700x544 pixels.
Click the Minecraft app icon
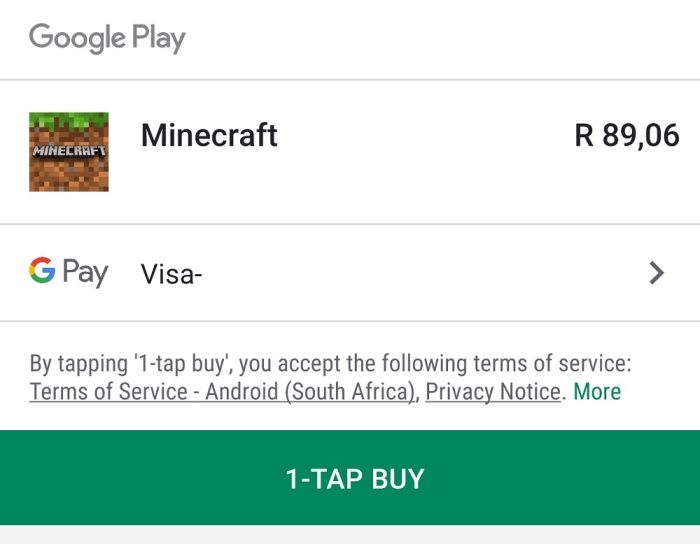69,152
